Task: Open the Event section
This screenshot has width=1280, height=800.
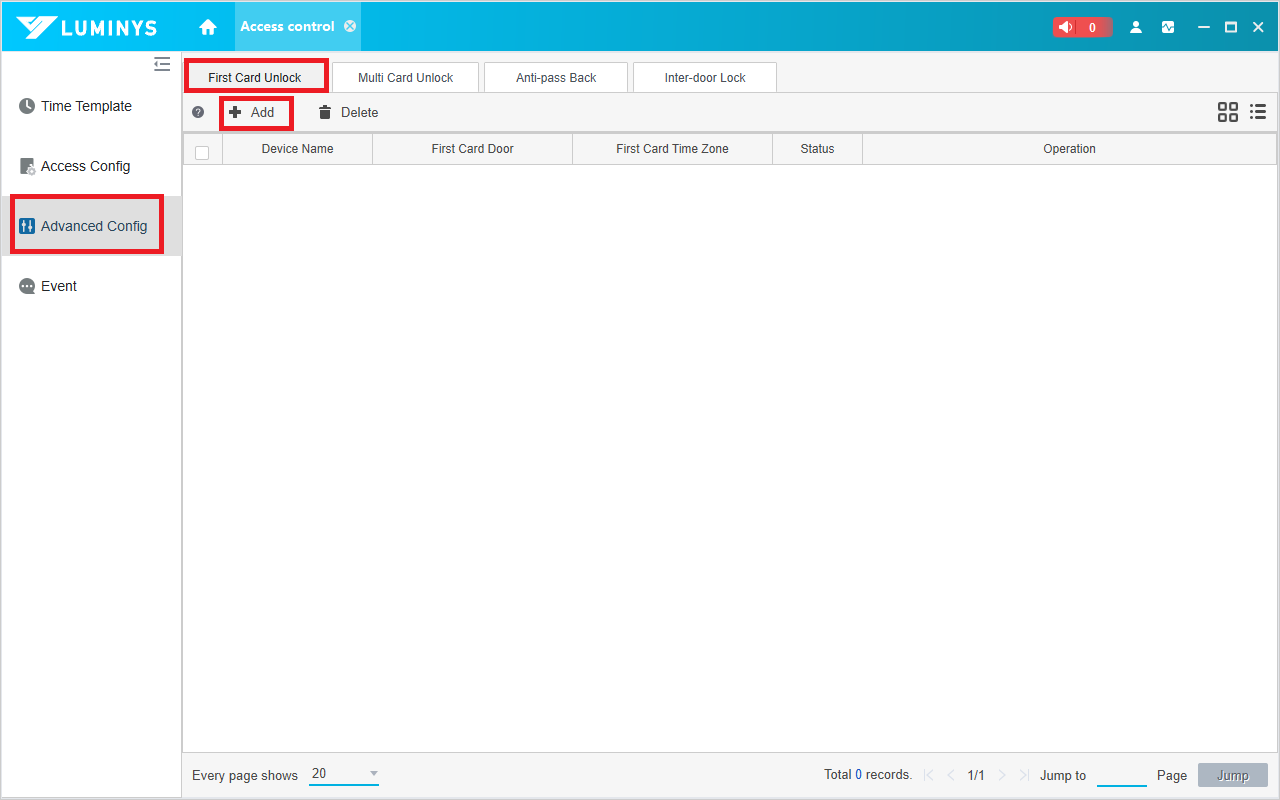Action: (x=59, y=286)
